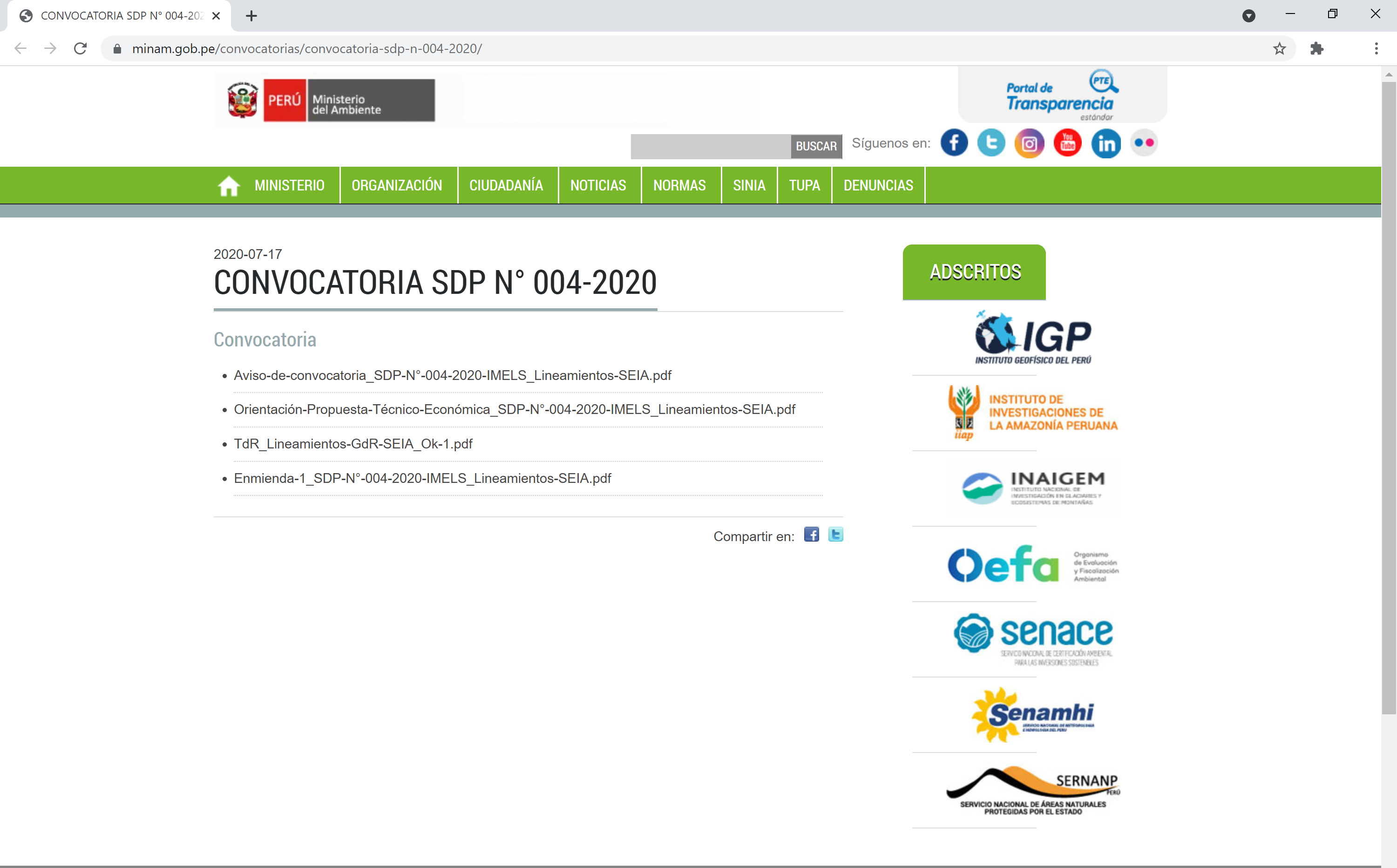Image resolution: width=1397 pixels, height=868 pixels.
Task: Open Chrome extensions puzzle icon
Action: click(x=1316, y=49)
